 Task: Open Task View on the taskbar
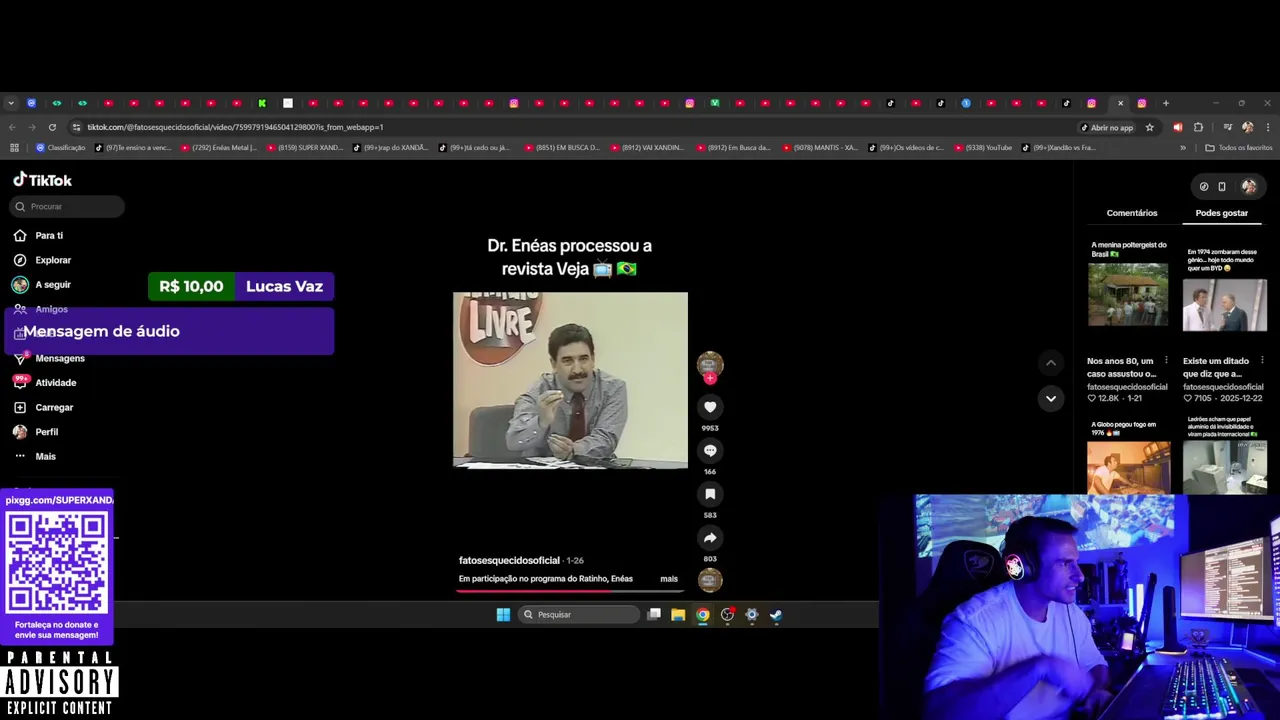pyautogui.click(x=654, y=615)
